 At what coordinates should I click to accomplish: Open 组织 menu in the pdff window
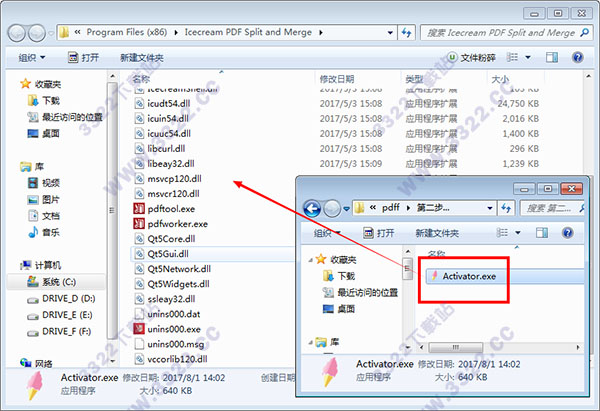[327, 233]
